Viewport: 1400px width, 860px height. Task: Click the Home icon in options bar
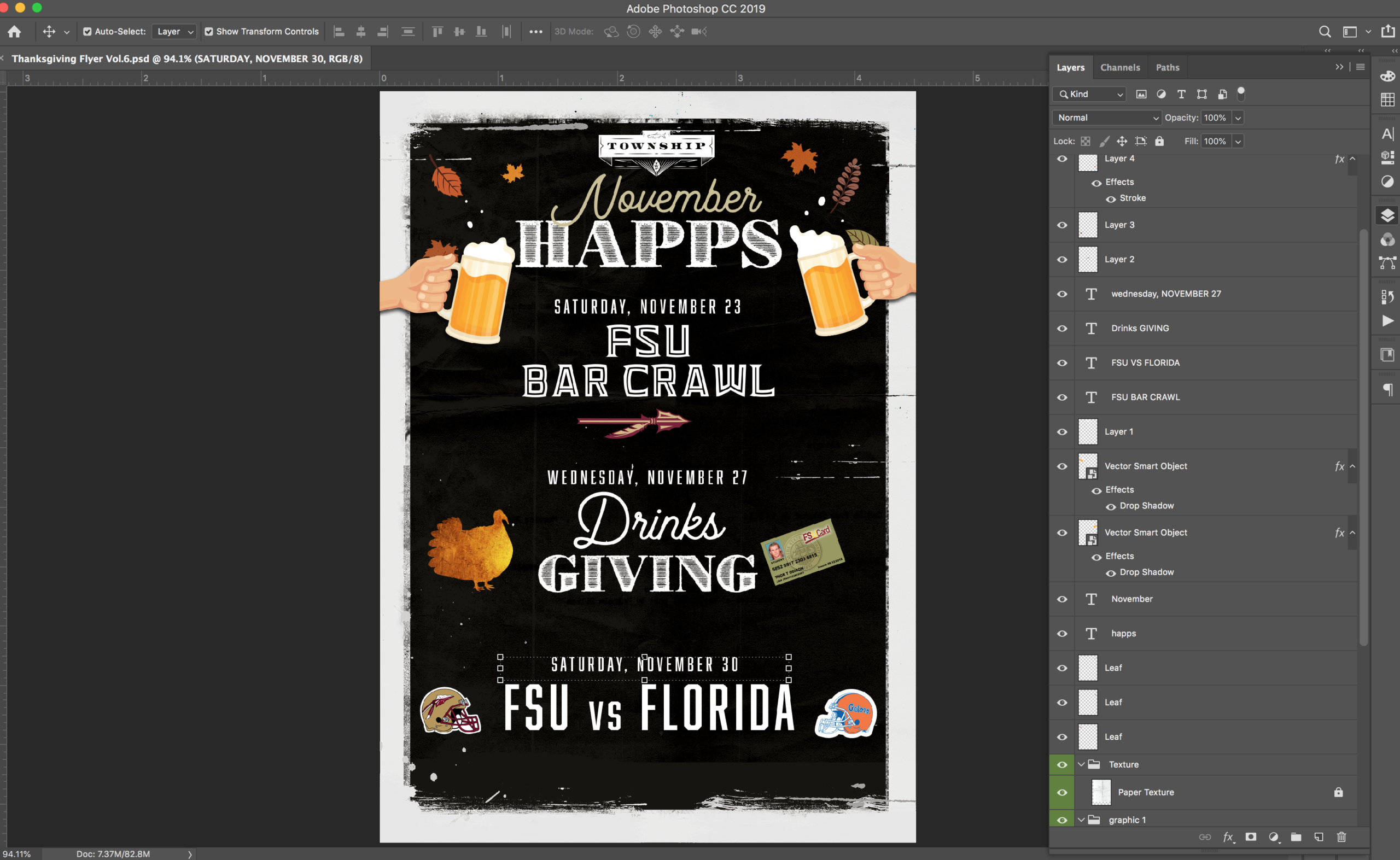(14, 31)
